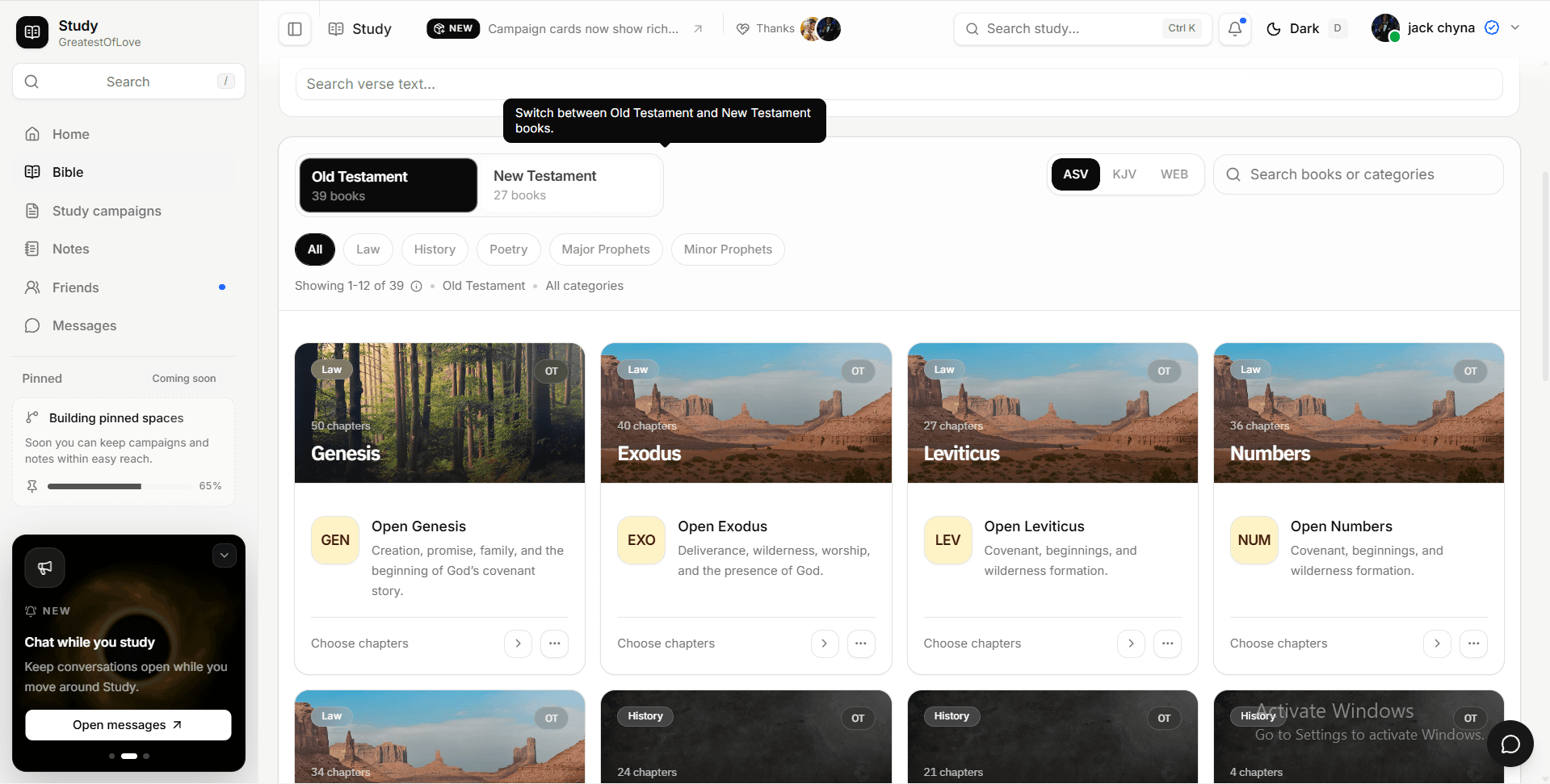Toggle the sidebar panel icon

(295, 29)
